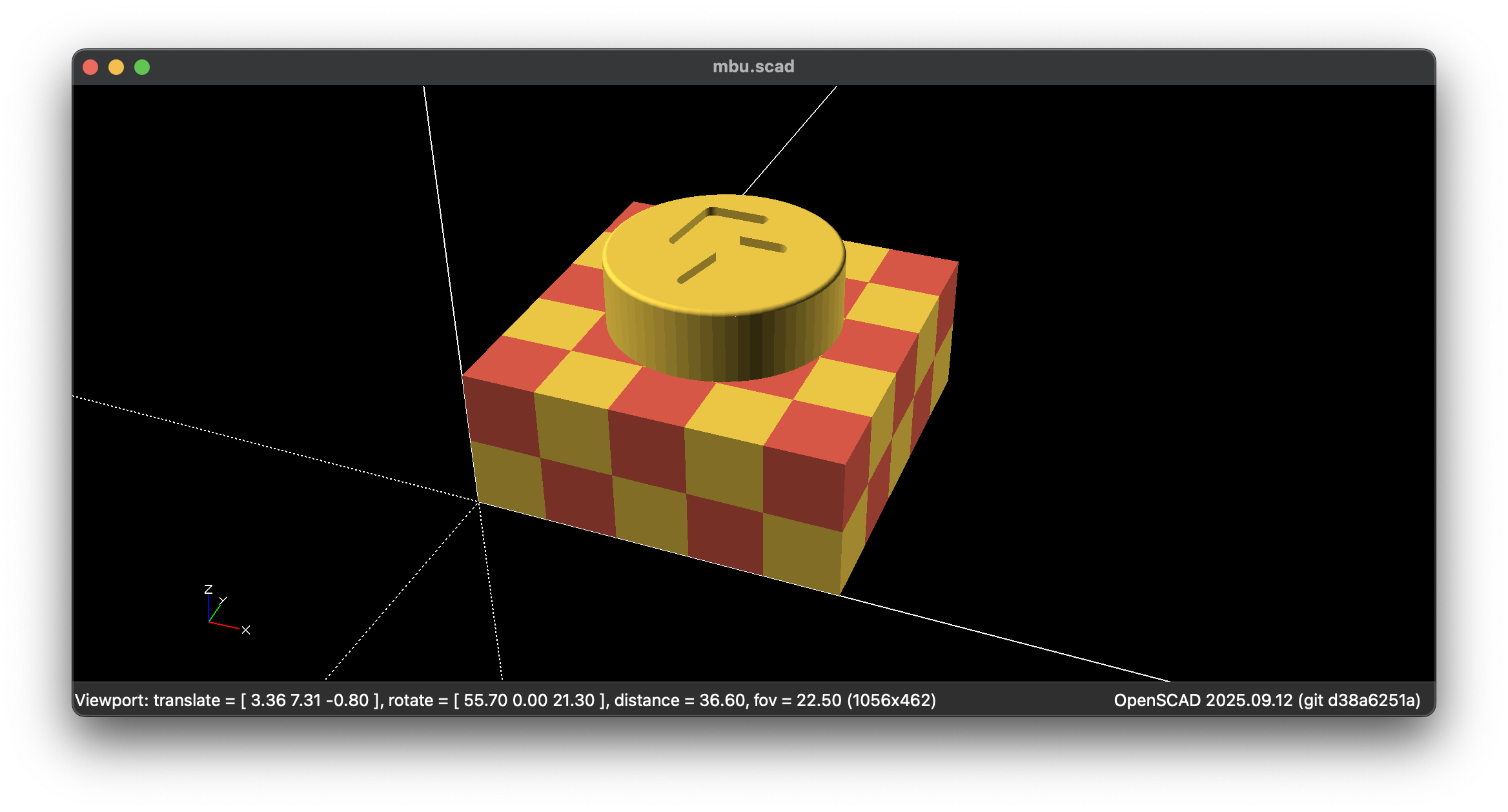Click the yellow minimize window button

click(x=116, y=67)
